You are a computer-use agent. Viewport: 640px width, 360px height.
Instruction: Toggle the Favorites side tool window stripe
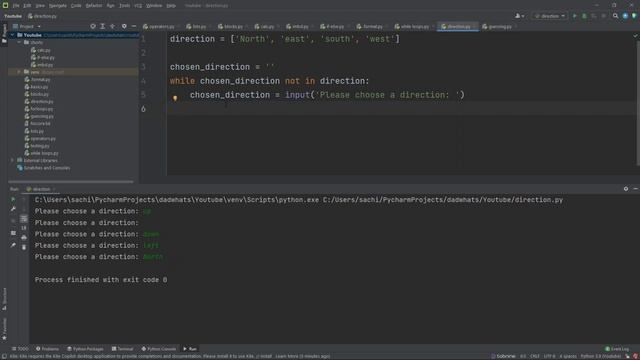[x=4, y=329]
